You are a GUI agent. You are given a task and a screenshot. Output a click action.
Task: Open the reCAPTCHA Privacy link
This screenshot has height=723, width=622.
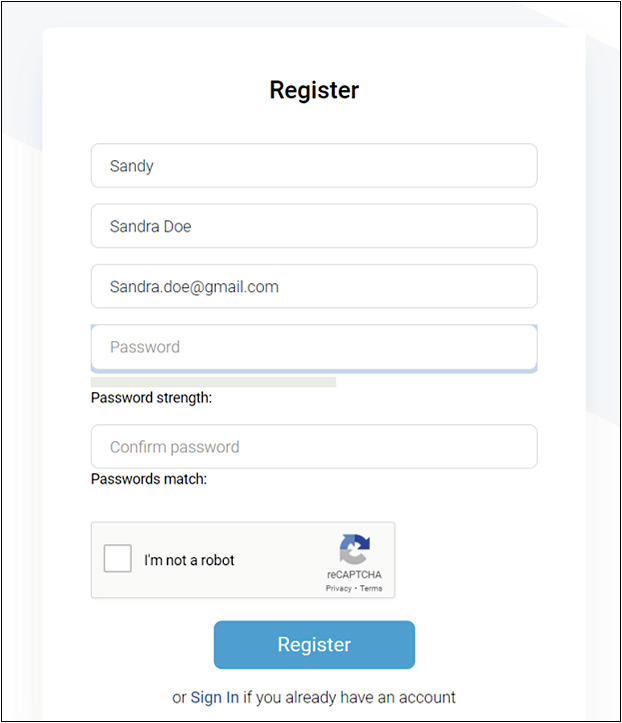point(338,589)
